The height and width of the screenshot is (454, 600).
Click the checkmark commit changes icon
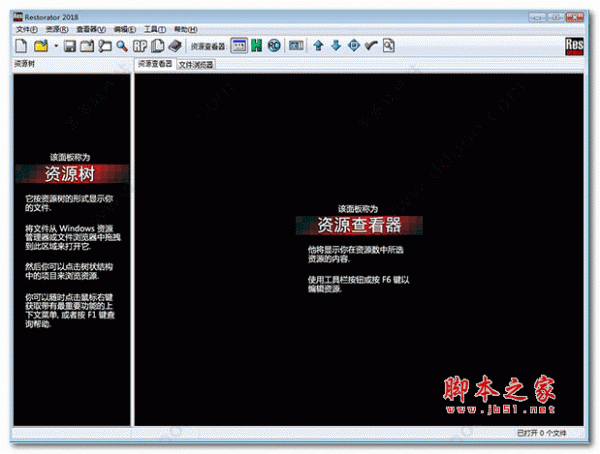tap(371, 46)
